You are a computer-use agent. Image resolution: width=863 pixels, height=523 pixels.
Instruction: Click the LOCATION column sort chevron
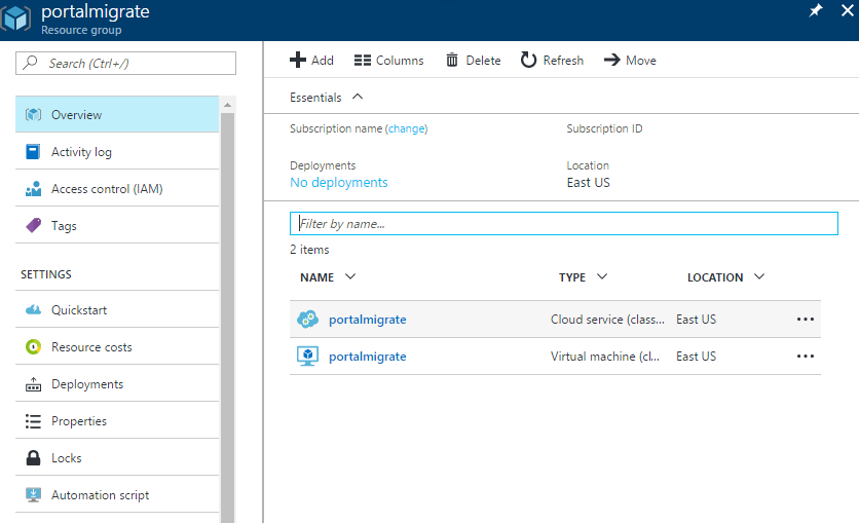click(759, 277)
